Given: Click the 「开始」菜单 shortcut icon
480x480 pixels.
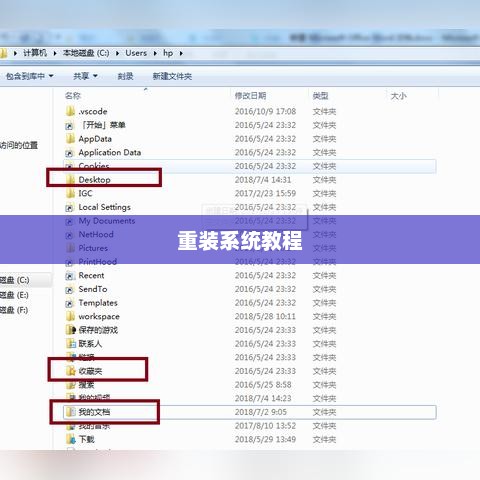Looking at the screenshot, I should (x=69, y=125).
